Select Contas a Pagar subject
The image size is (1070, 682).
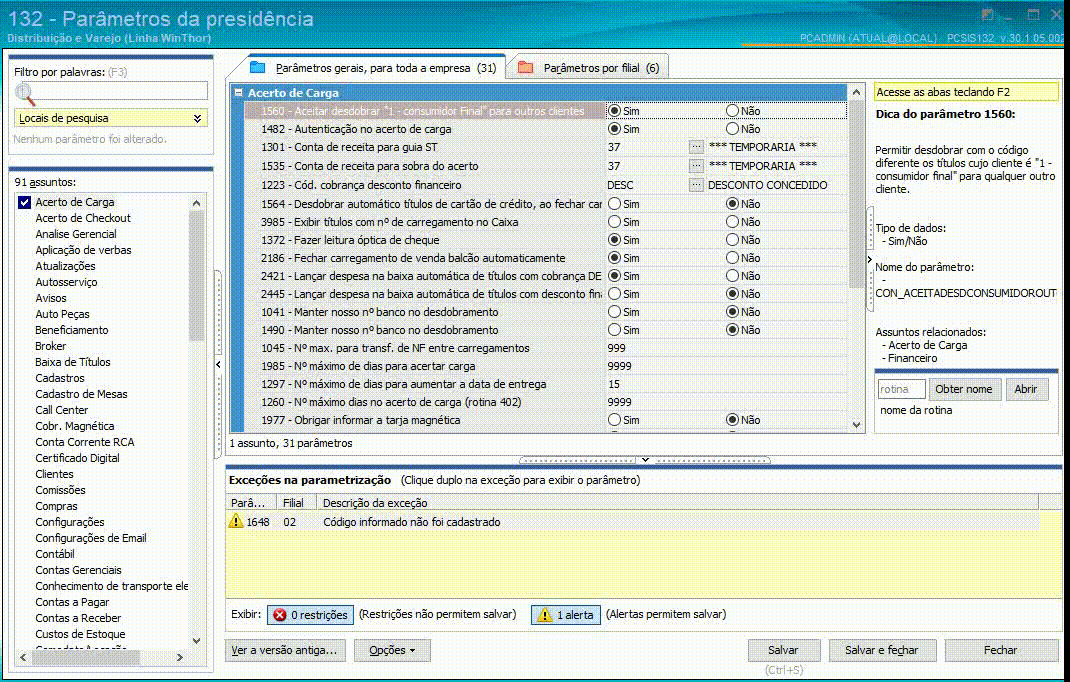click(72, 602)
